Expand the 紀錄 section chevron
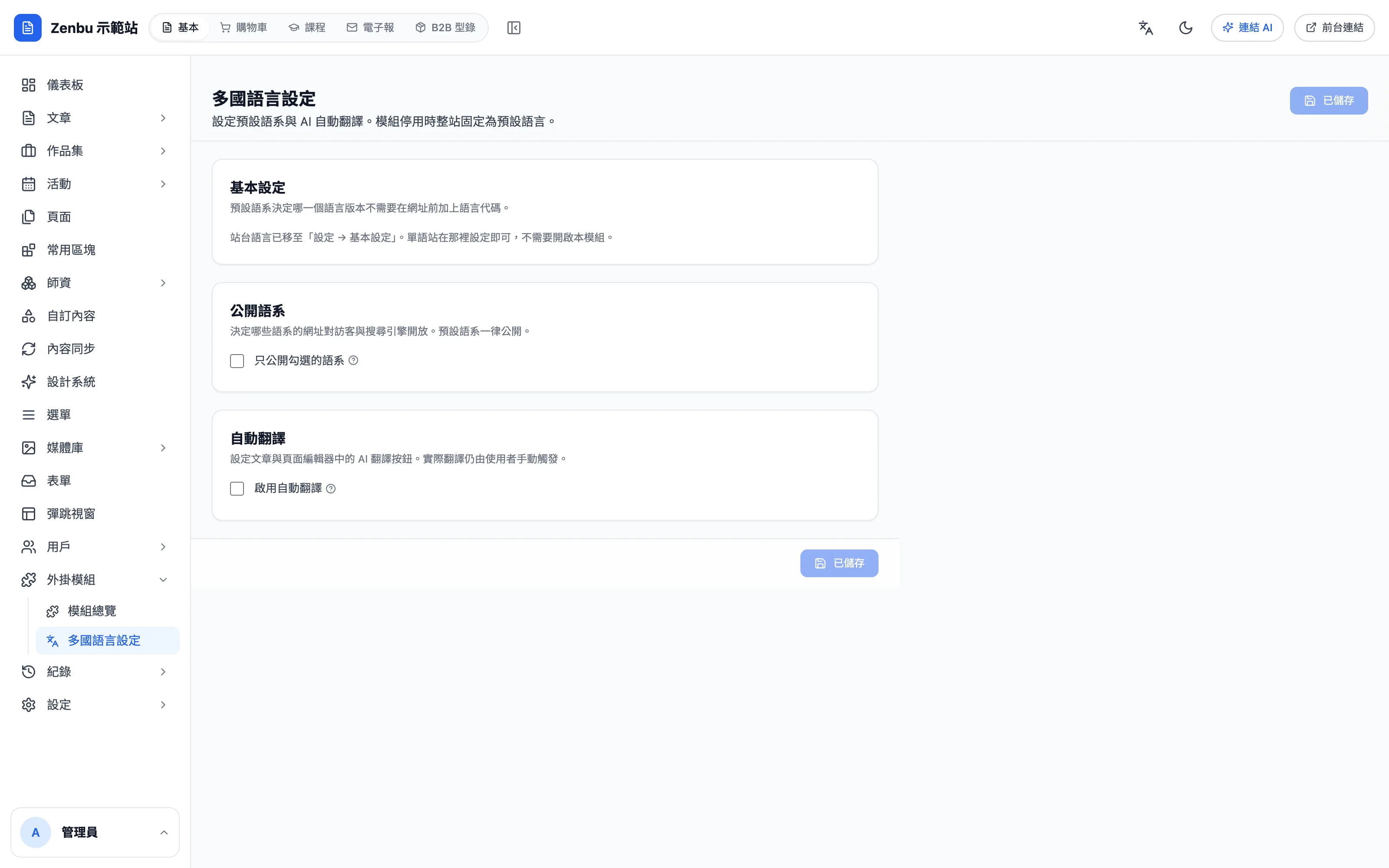Viewport: 1389px width, 868px height. coord(163,672)
